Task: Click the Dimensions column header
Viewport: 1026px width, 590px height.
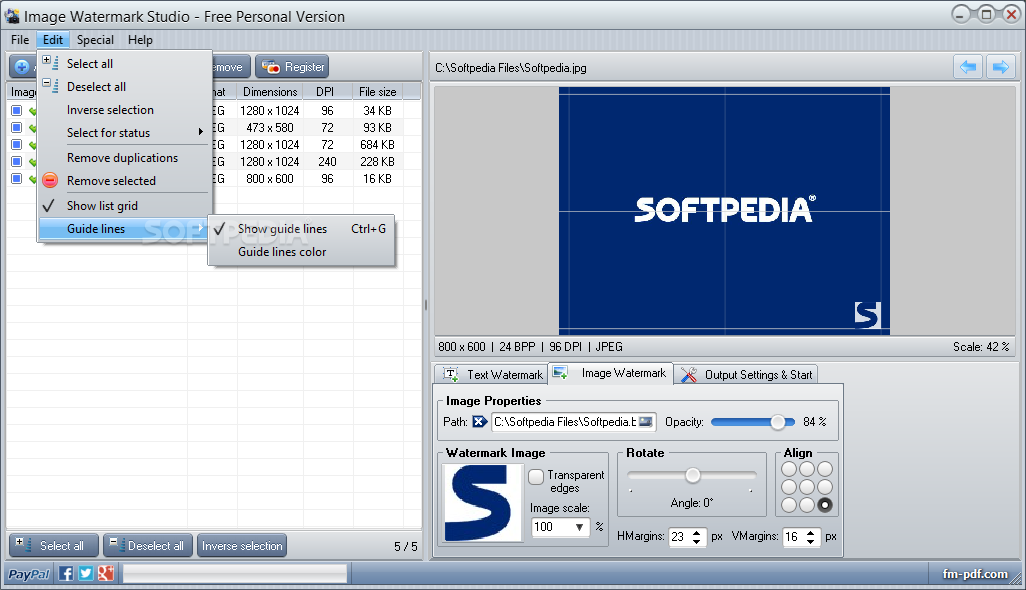Action: pyautogui.click(x=270, y=92)
